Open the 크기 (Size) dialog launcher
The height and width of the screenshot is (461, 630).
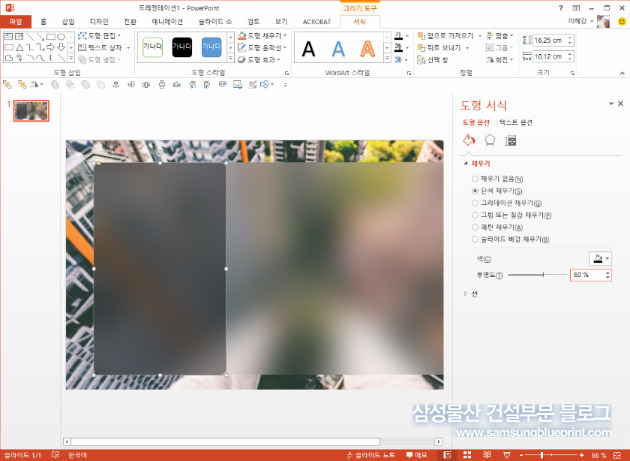573,73
